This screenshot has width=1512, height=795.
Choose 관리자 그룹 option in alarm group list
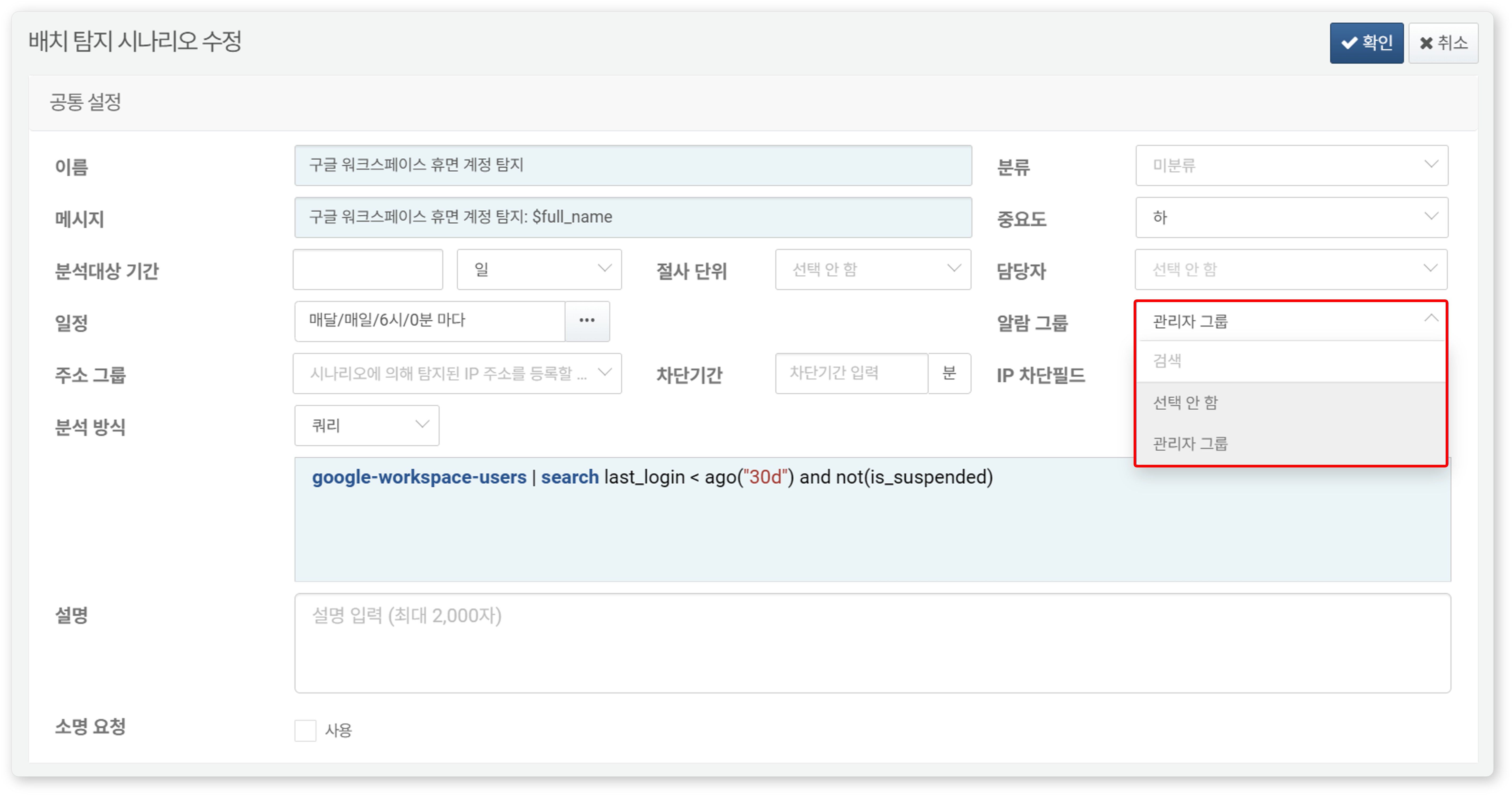[x=1291, y=444]
